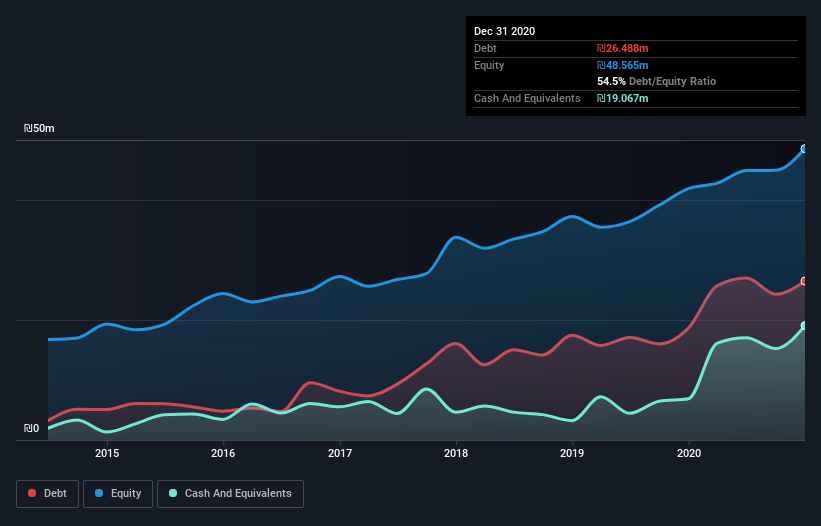Click the 2016 x-axis label
Image resolution: width=821 pixels, height=526 pixels.
223,453
